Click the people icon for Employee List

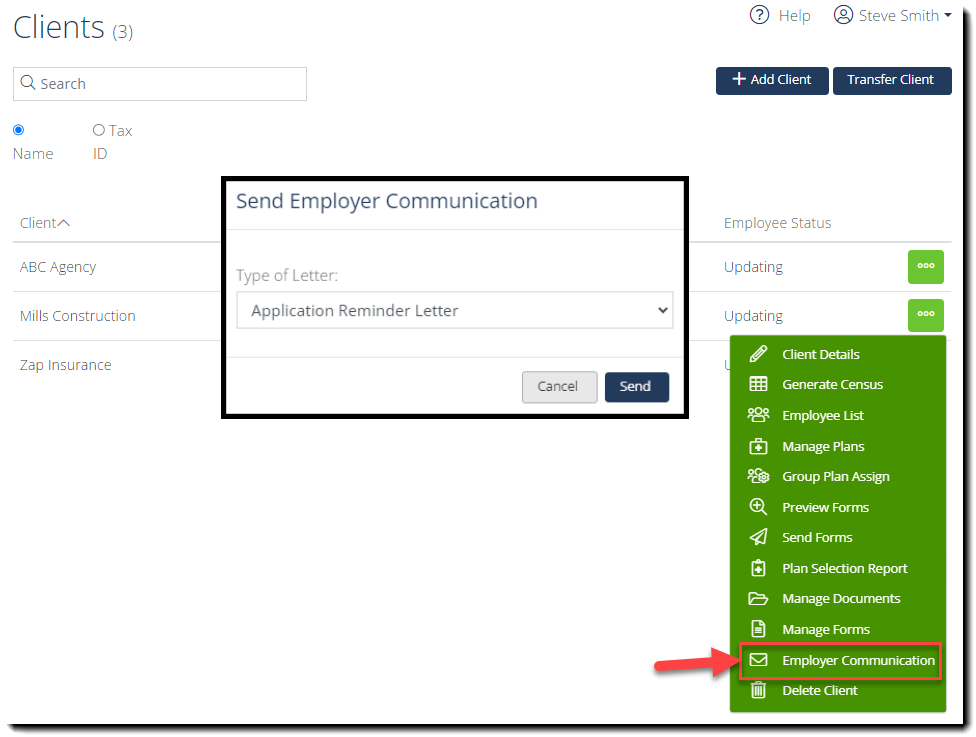click(758, 415)
